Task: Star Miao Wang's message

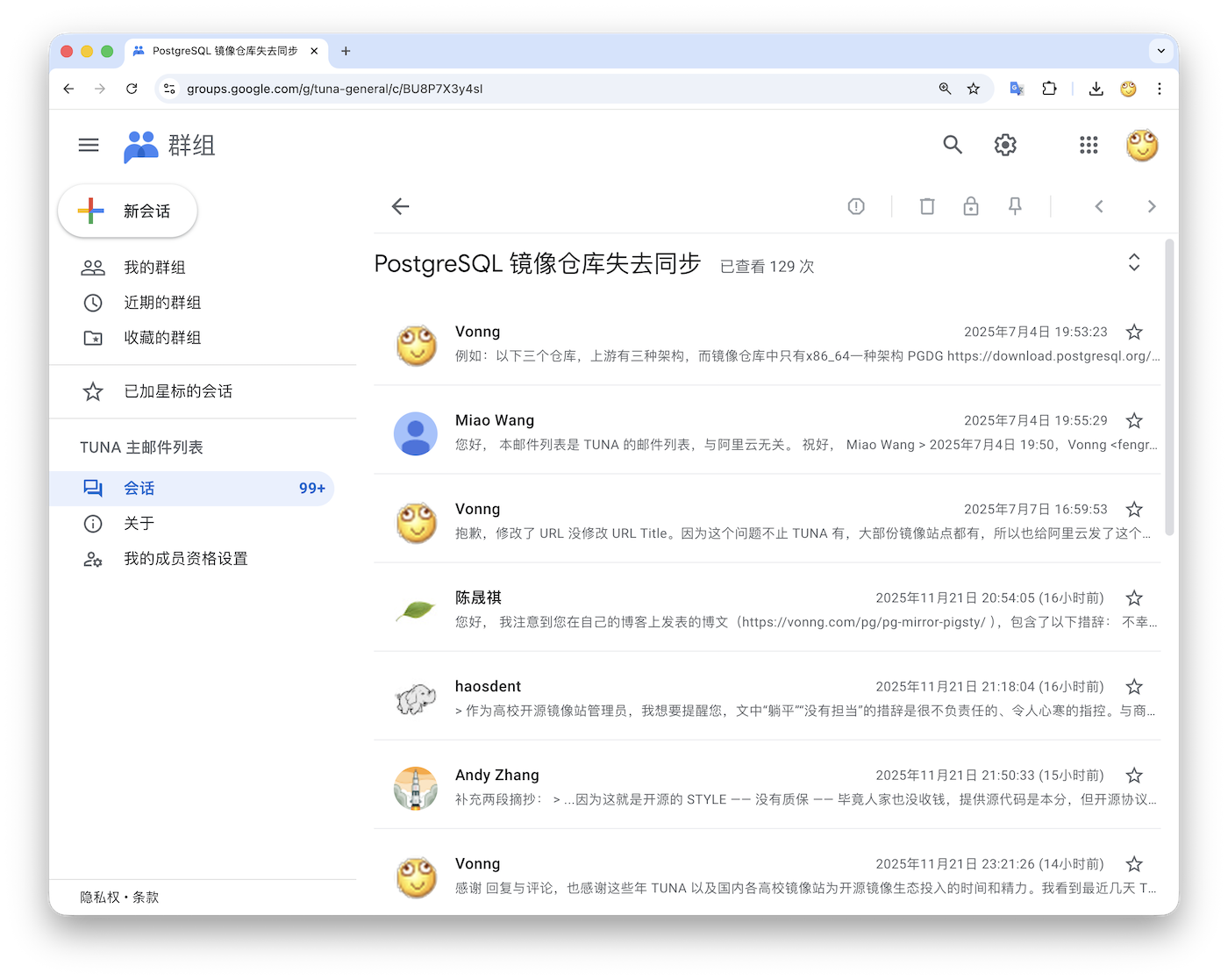Action: (x=1134, y=420)
